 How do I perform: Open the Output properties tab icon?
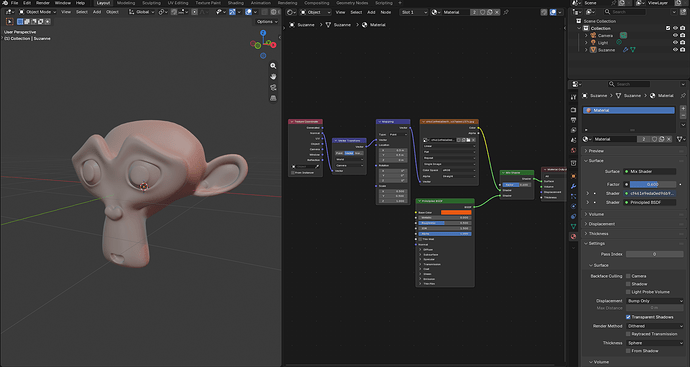pyautogui.click(x=573, y=120)
